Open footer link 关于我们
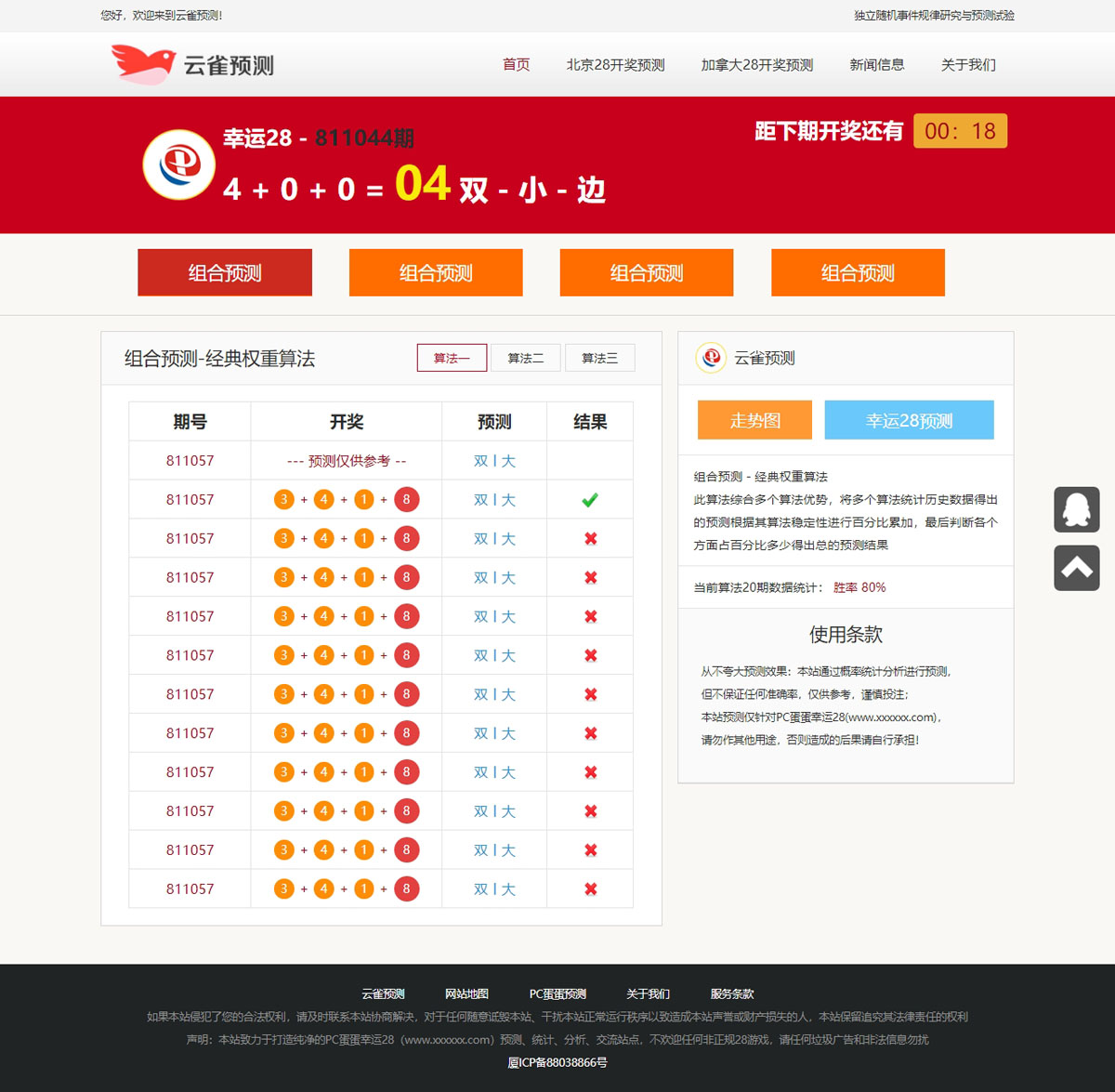 (648, 993)
